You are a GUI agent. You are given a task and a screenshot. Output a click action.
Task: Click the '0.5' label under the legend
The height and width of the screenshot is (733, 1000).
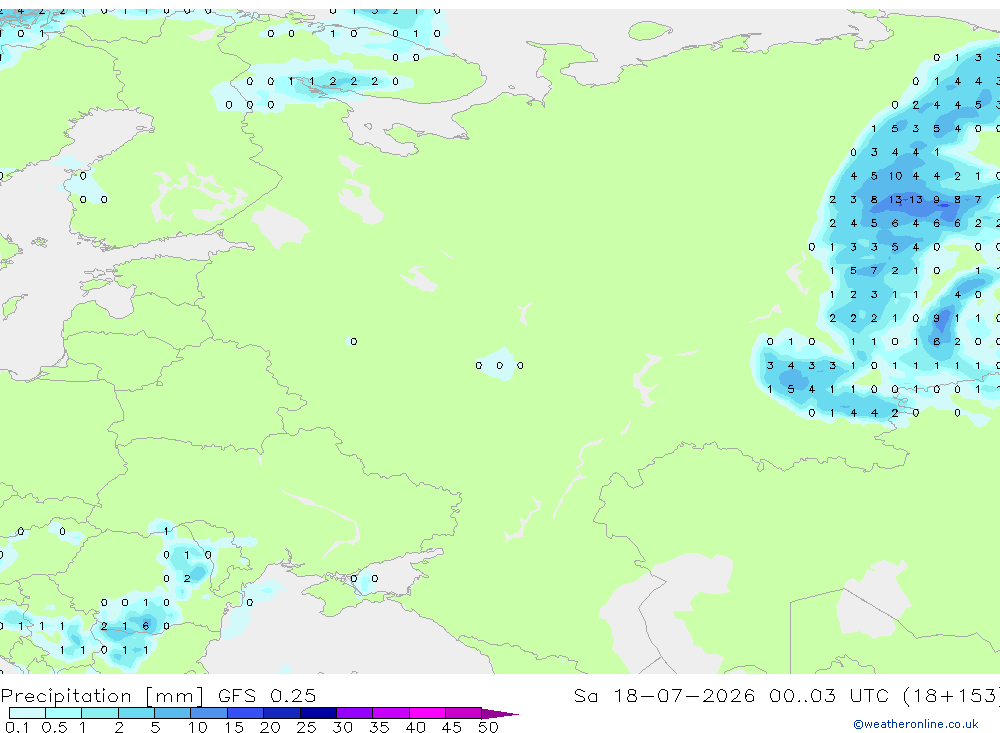[54, 727]
